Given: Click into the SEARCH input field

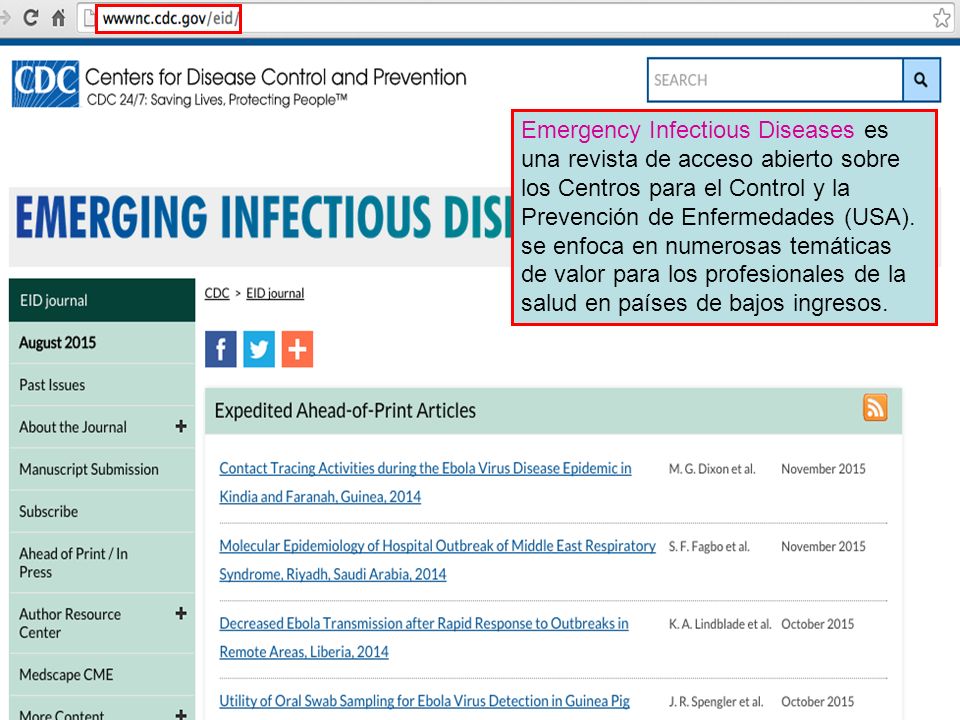Looking at the screenshot, I should [x=775, y=80].
